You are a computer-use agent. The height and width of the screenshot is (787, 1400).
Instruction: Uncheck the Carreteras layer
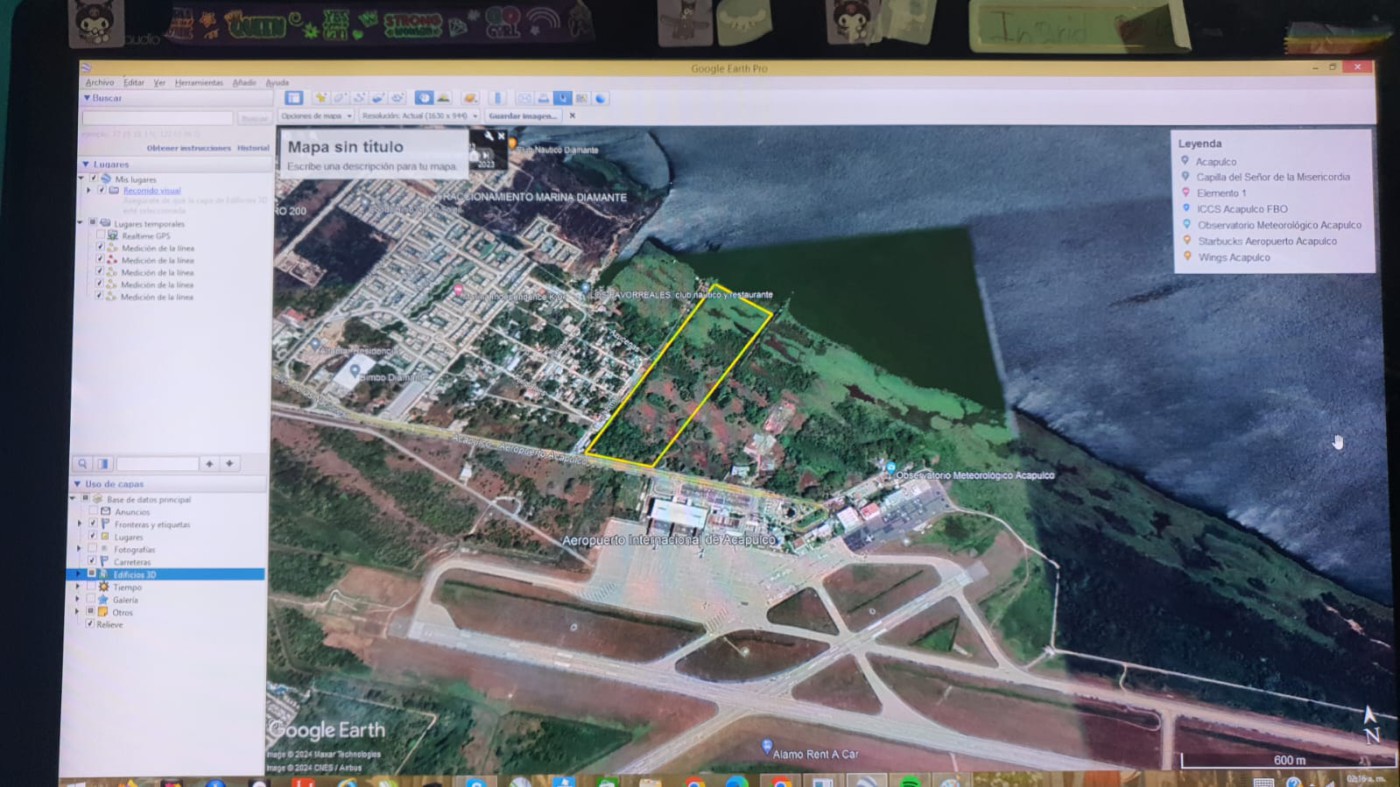(x=93, y=562)
